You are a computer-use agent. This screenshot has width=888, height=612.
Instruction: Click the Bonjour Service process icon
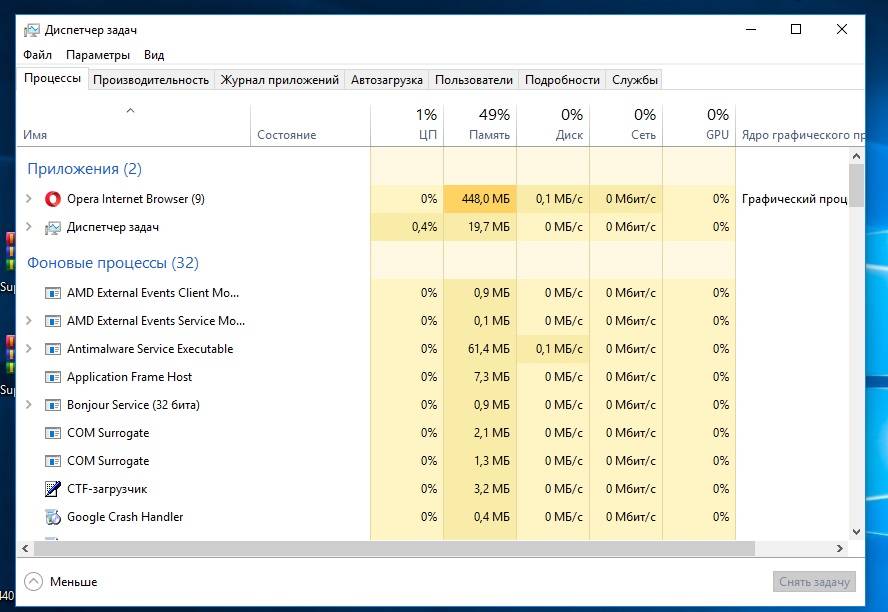pos(53,405)
